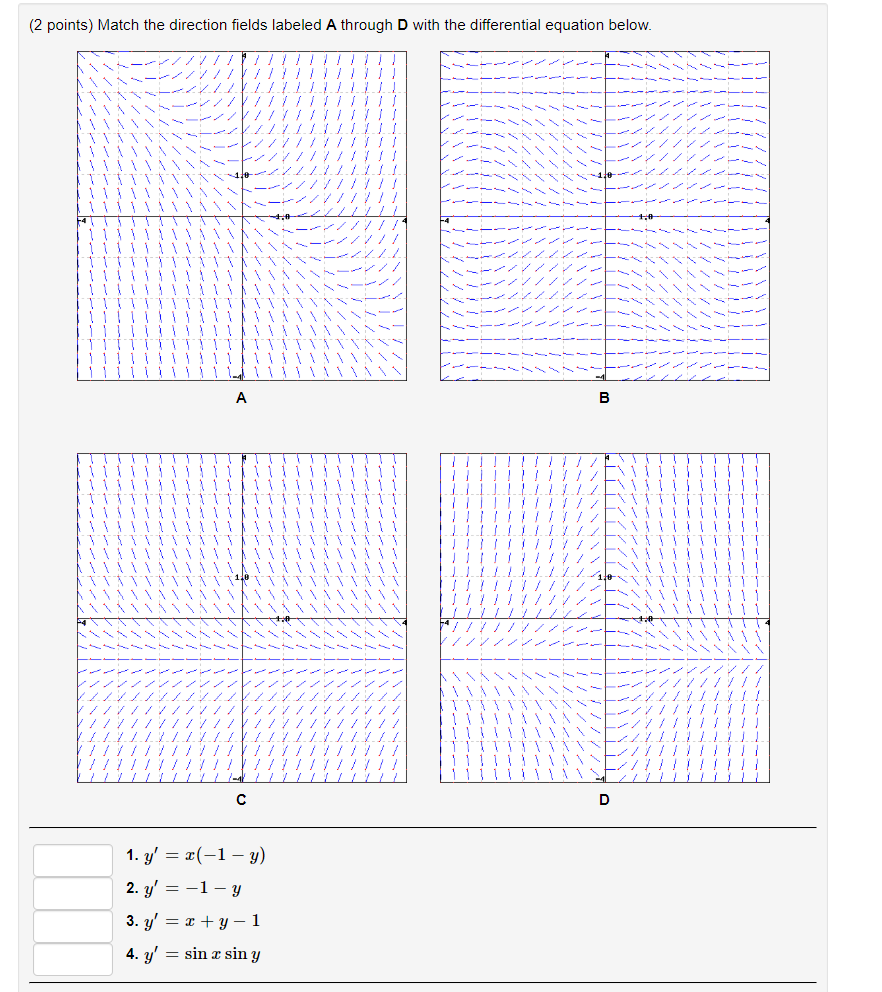Click the label C under the bottom-left plot
This screenshot has height=992, width=882.
coord(240,799)
